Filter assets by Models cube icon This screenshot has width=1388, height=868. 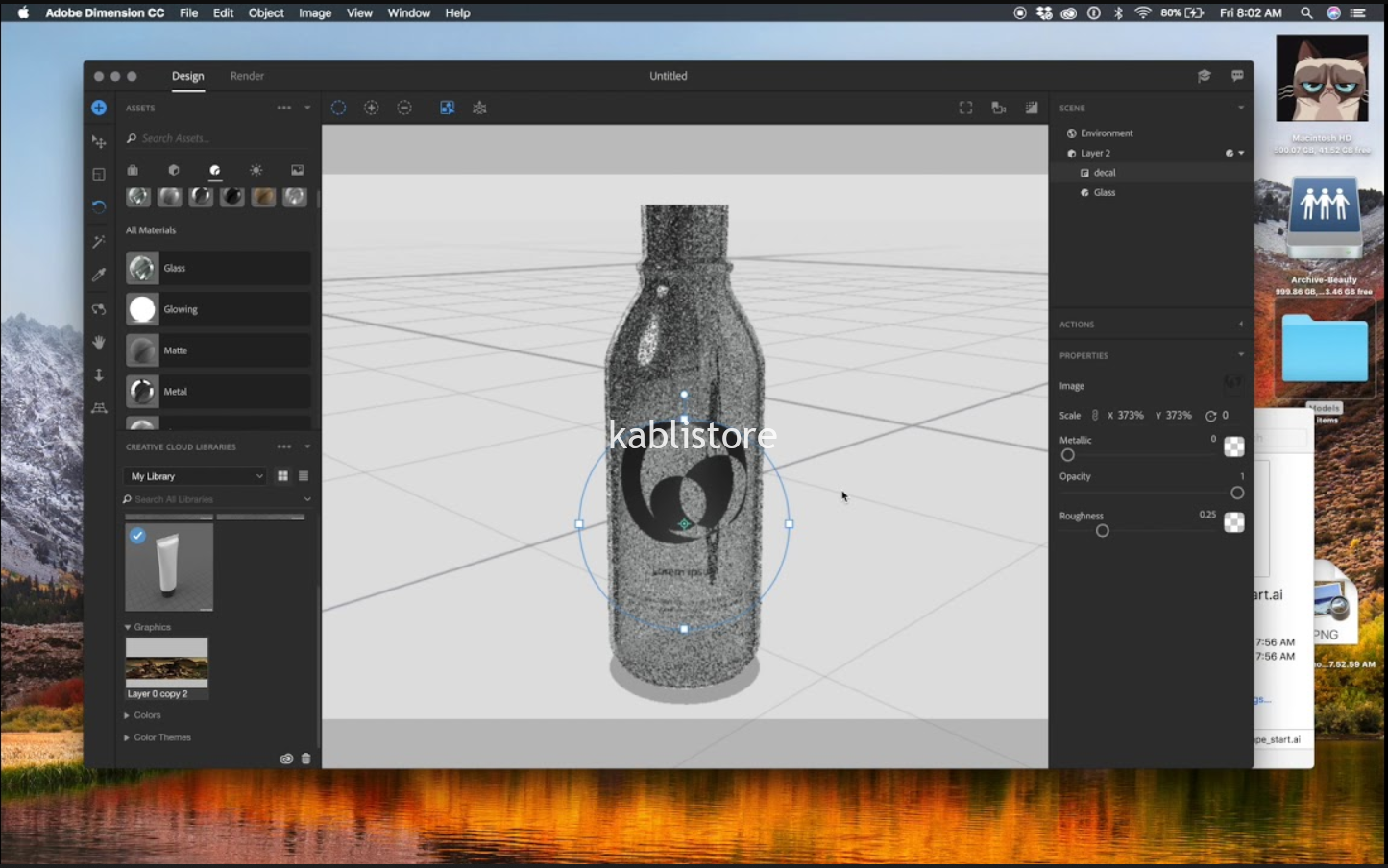click(174, 170)
